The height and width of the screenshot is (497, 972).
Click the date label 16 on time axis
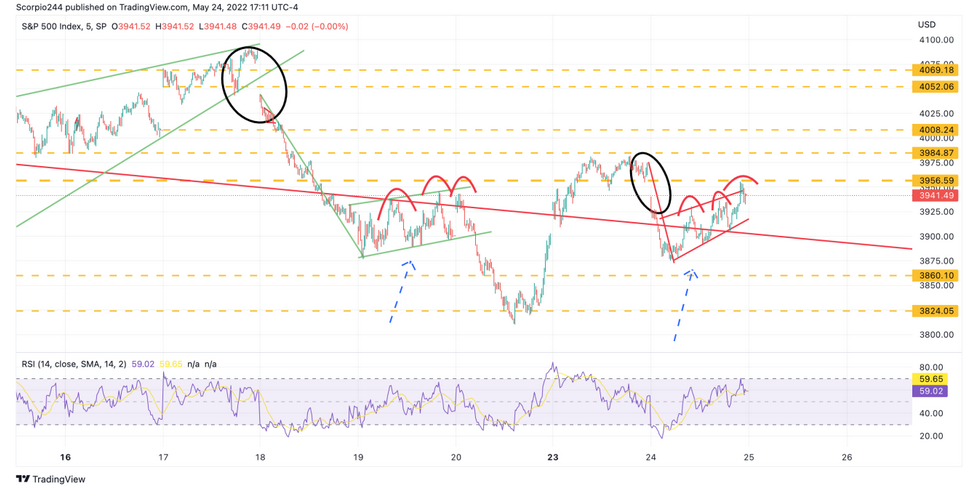click(x=66, y=457)
